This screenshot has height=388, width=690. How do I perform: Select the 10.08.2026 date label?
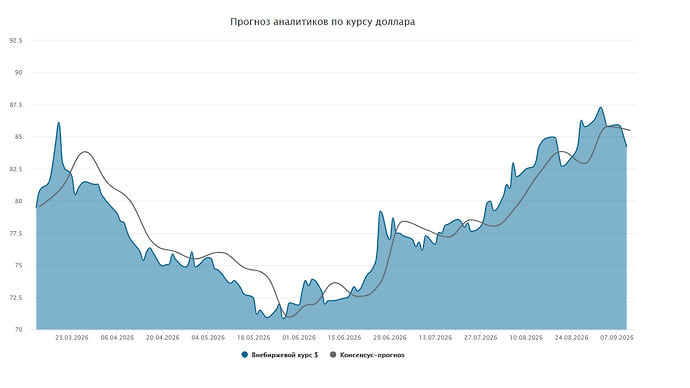pos(526,338)
